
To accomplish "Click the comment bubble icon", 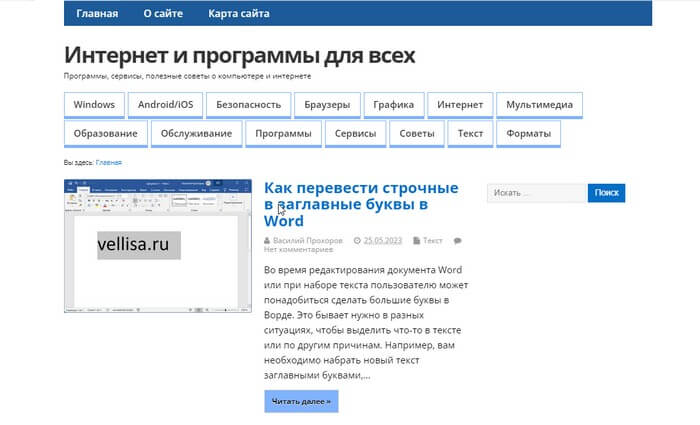I will point(458,241).
